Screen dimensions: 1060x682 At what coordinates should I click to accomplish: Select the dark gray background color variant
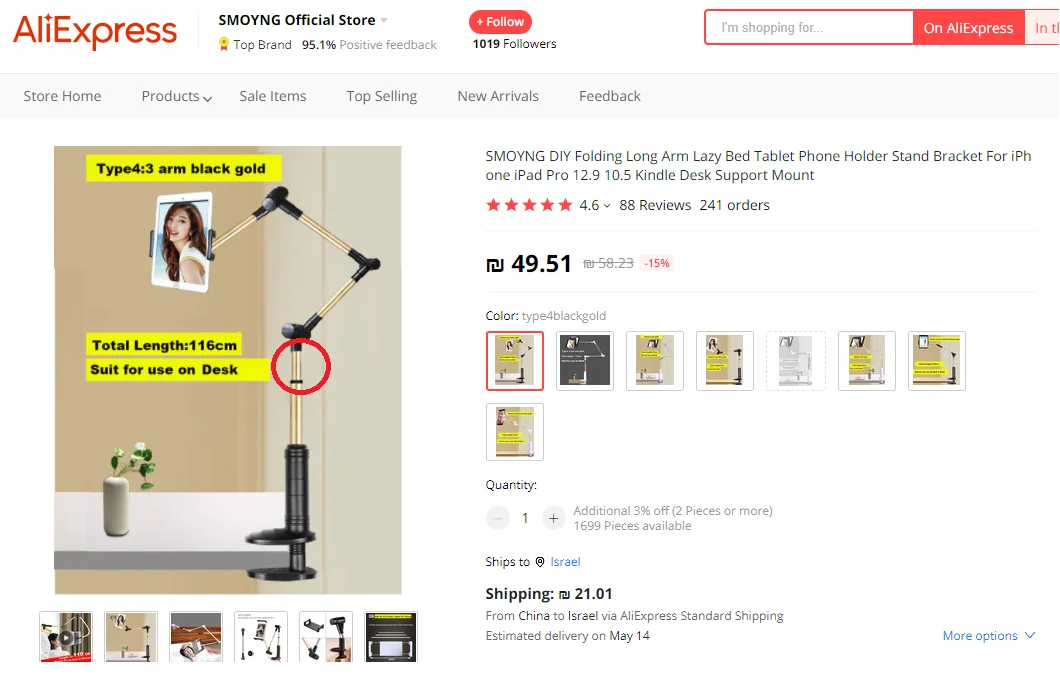point(585,361)
